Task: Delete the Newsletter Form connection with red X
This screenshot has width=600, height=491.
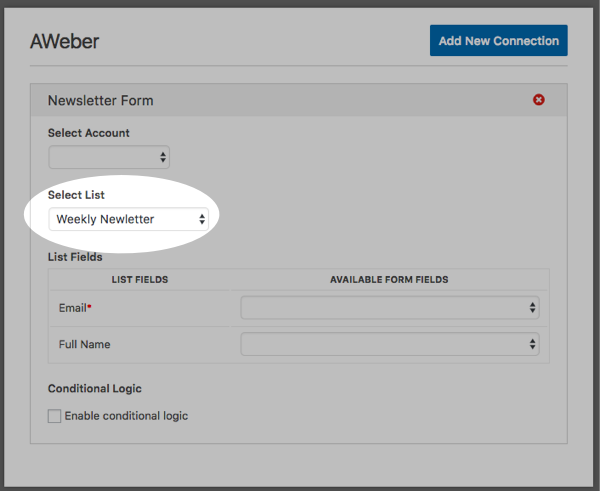Action: pos(539,100)
